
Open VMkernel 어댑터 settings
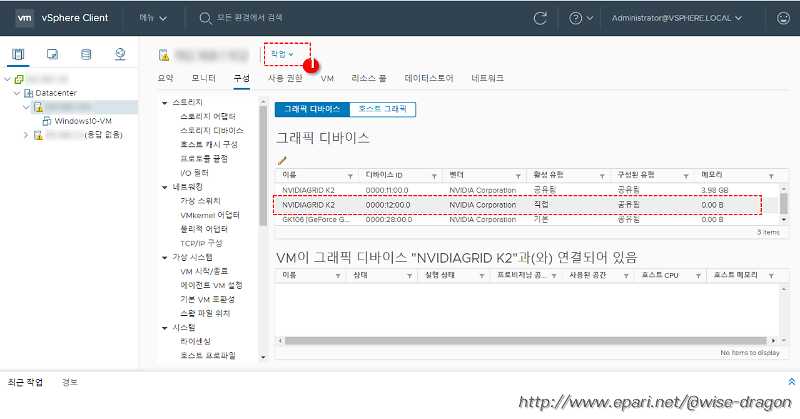210,215
